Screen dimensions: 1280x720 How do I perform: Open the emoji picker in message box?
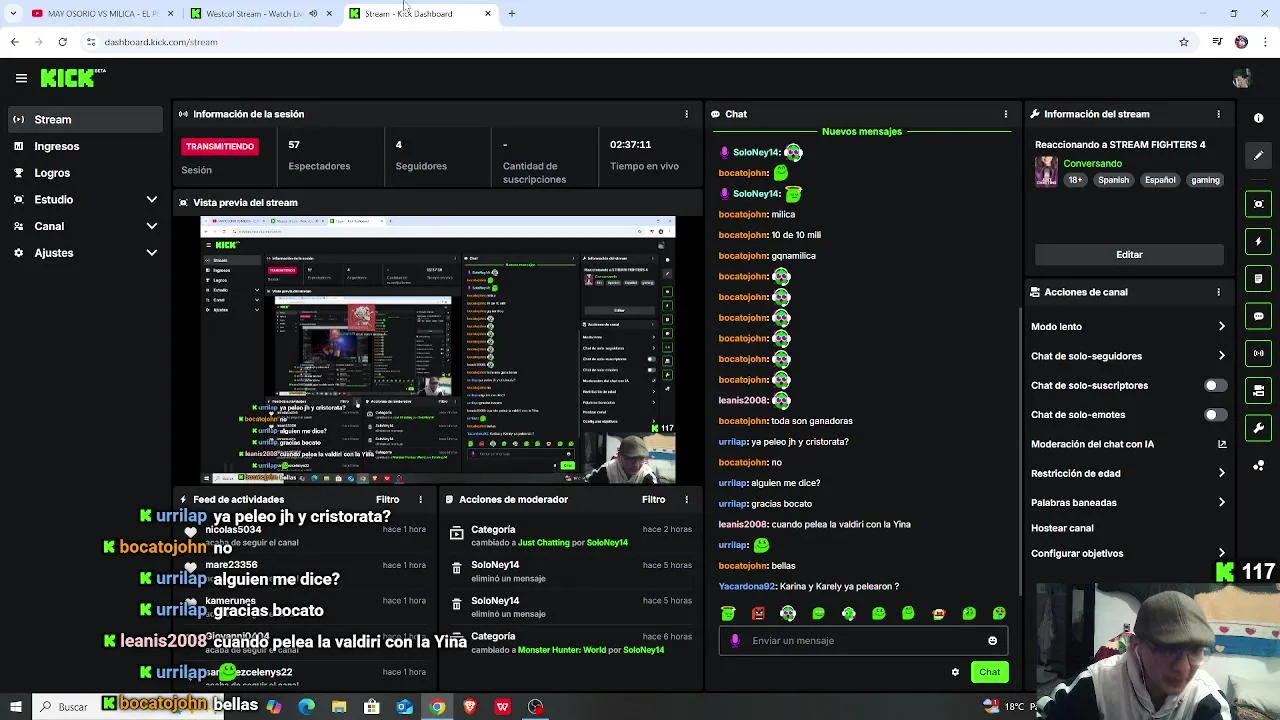(x=992, y=641)
